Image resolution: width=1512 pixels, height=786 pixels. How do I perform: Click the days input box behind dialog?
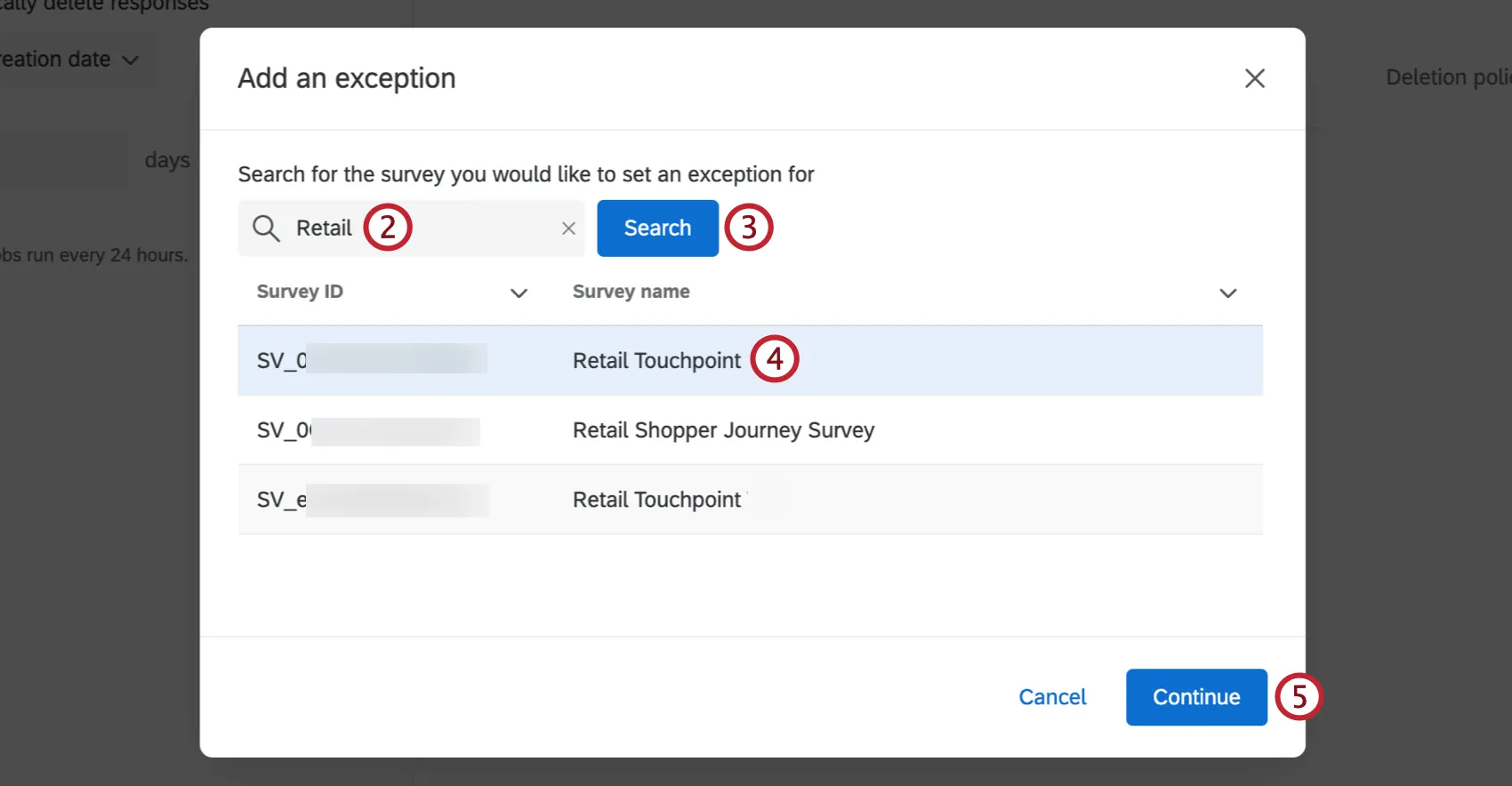(62, 160)
